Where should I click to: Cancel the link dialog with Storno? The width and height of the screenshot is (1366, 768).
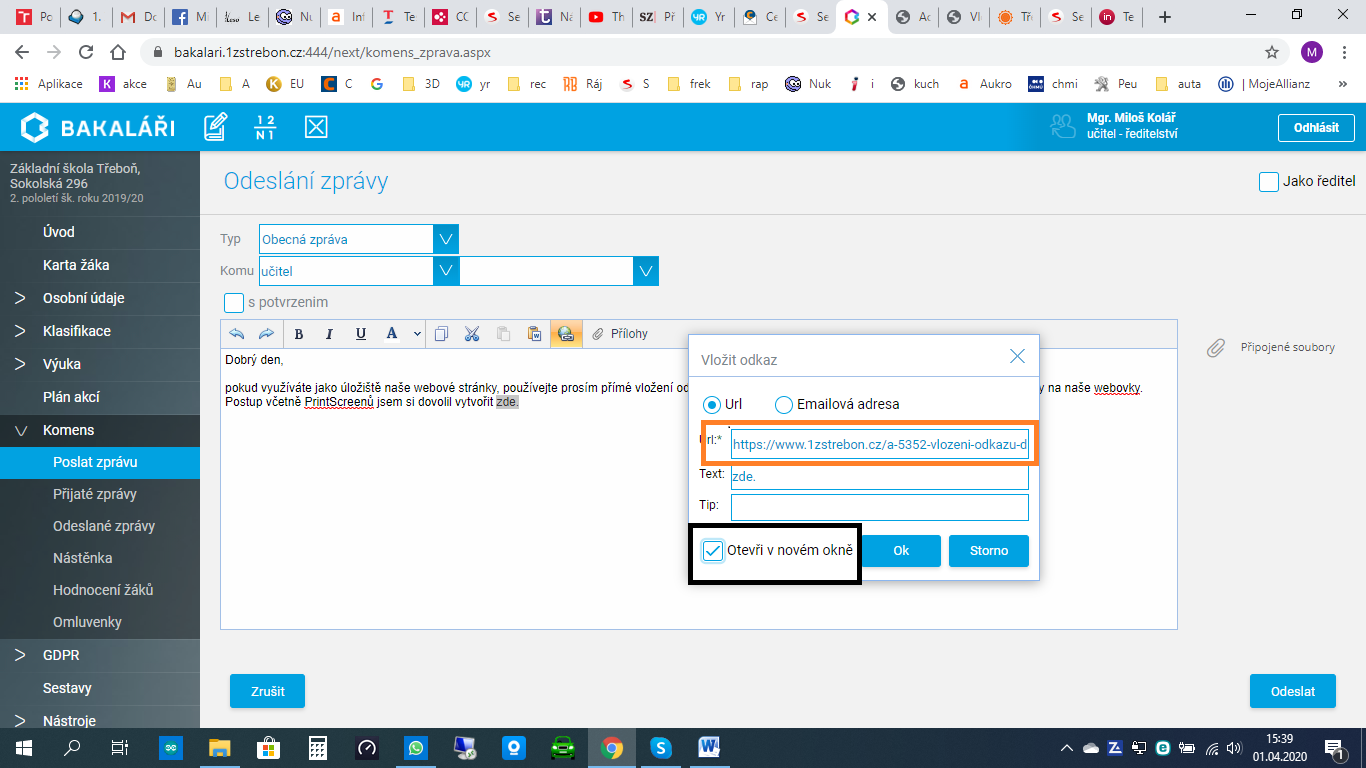coord(989,551)
